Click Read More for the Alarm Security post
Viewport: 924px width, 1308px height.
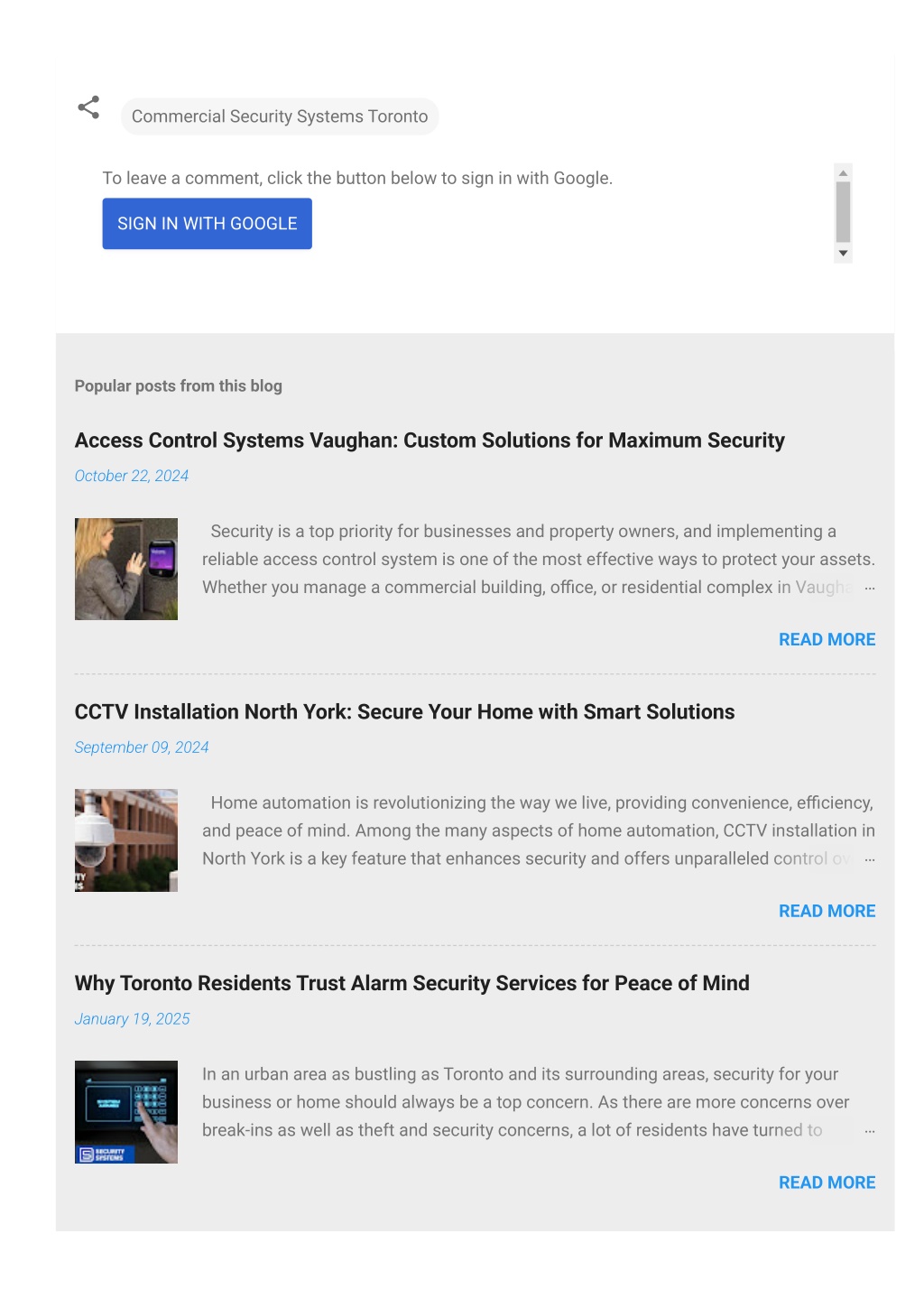coord(827,1183)
